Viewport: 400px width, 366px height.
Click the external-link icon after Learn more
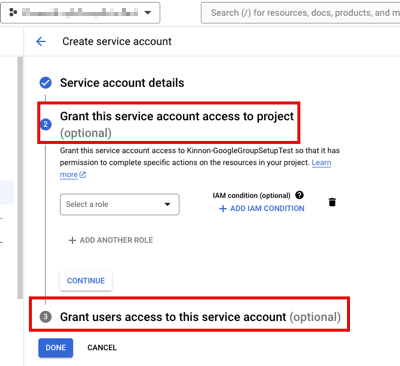(x=83, y=174)
